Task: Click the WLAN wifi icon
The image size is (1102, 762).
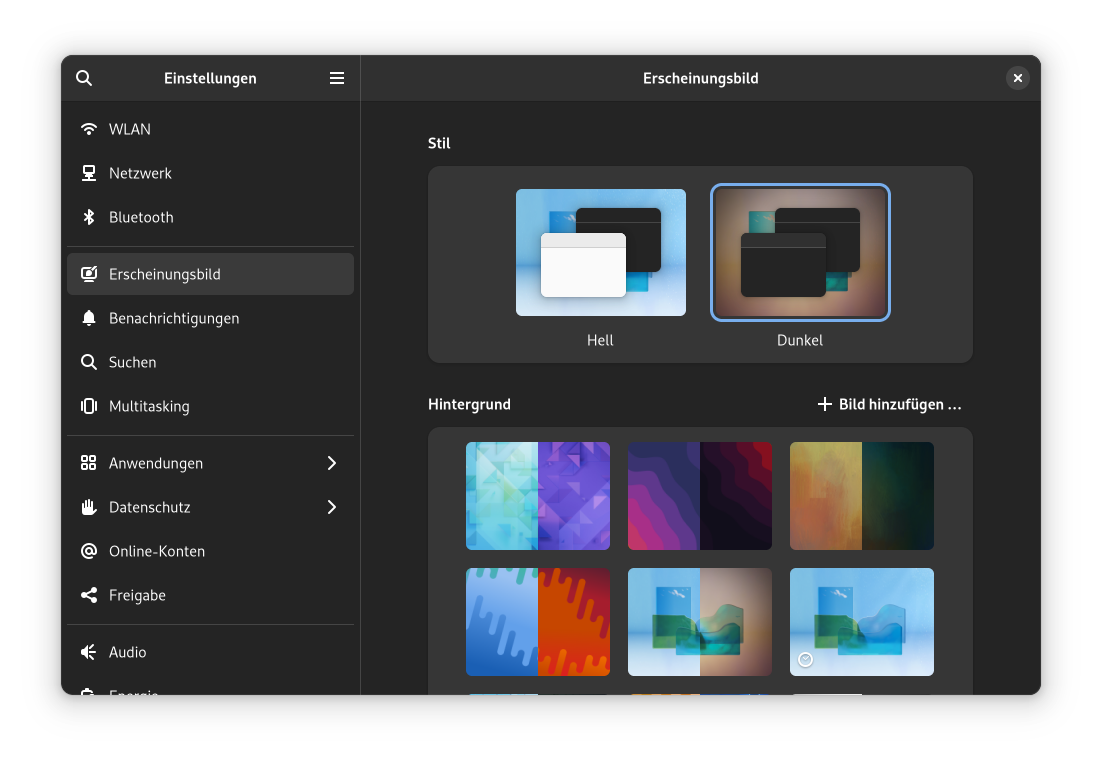Action: [x=89, y=129]
